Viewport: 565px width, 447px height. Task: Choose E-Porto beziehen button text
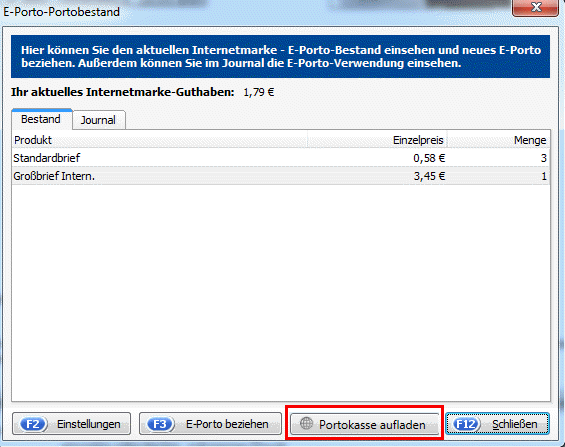[227, 424]
